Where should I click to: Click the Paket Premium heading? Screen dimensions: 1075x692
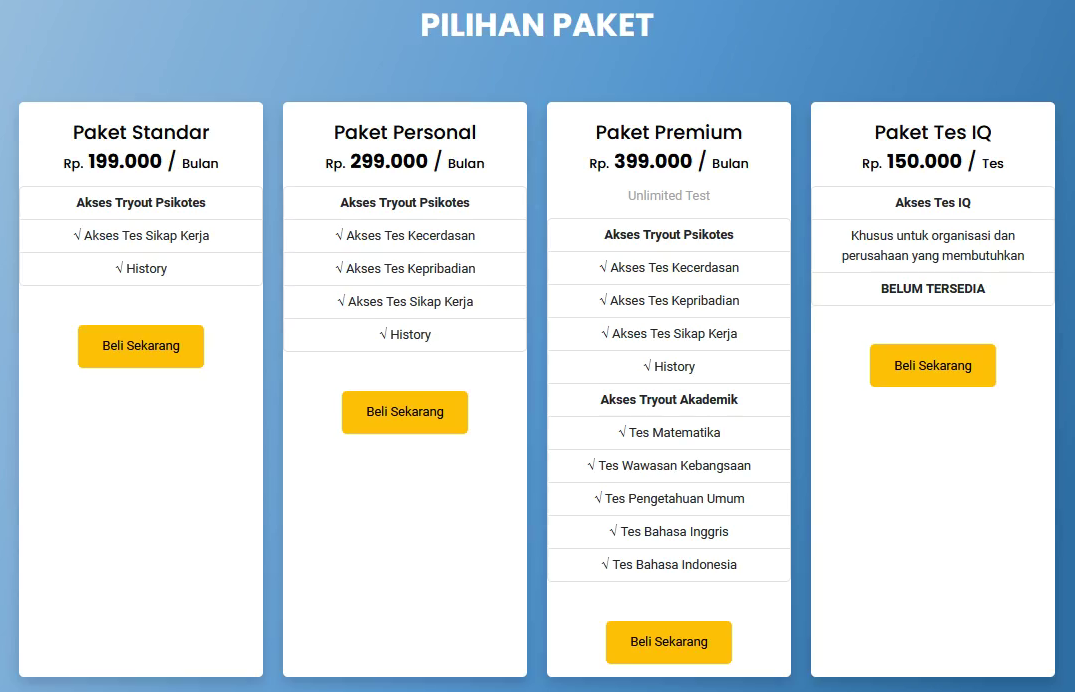click(x=669, y=132)
